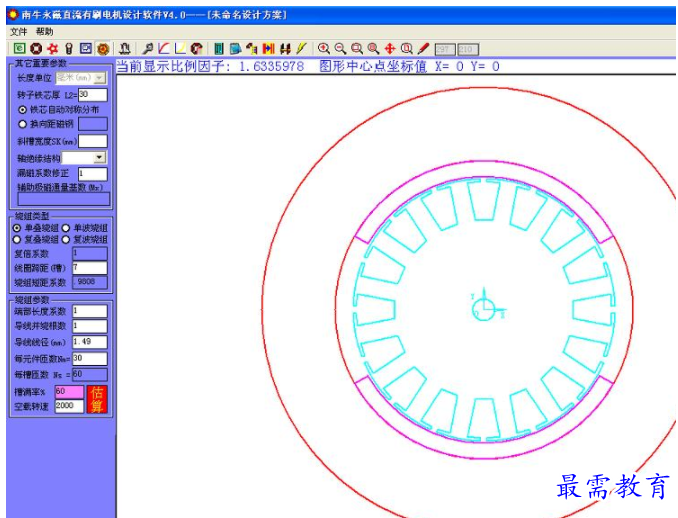Click the field beside 换向距磁钢
678x518 pixels.
pyautogui.click(x=93, y=124)
